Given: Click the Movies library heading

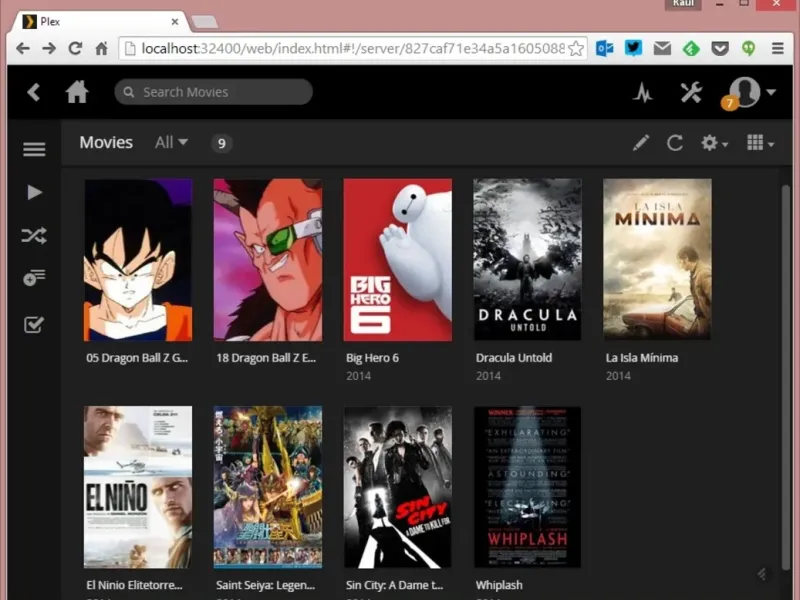Looking at the screenshot, I should [x=106, y=142].
